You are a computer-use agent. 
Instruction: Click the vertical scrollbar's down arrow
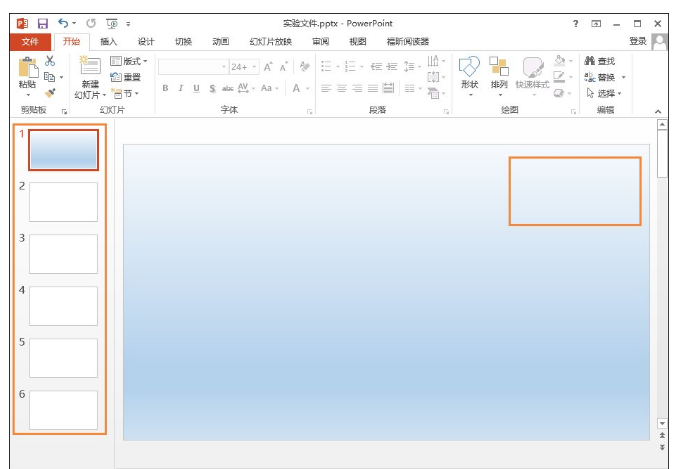coord(662,424)
